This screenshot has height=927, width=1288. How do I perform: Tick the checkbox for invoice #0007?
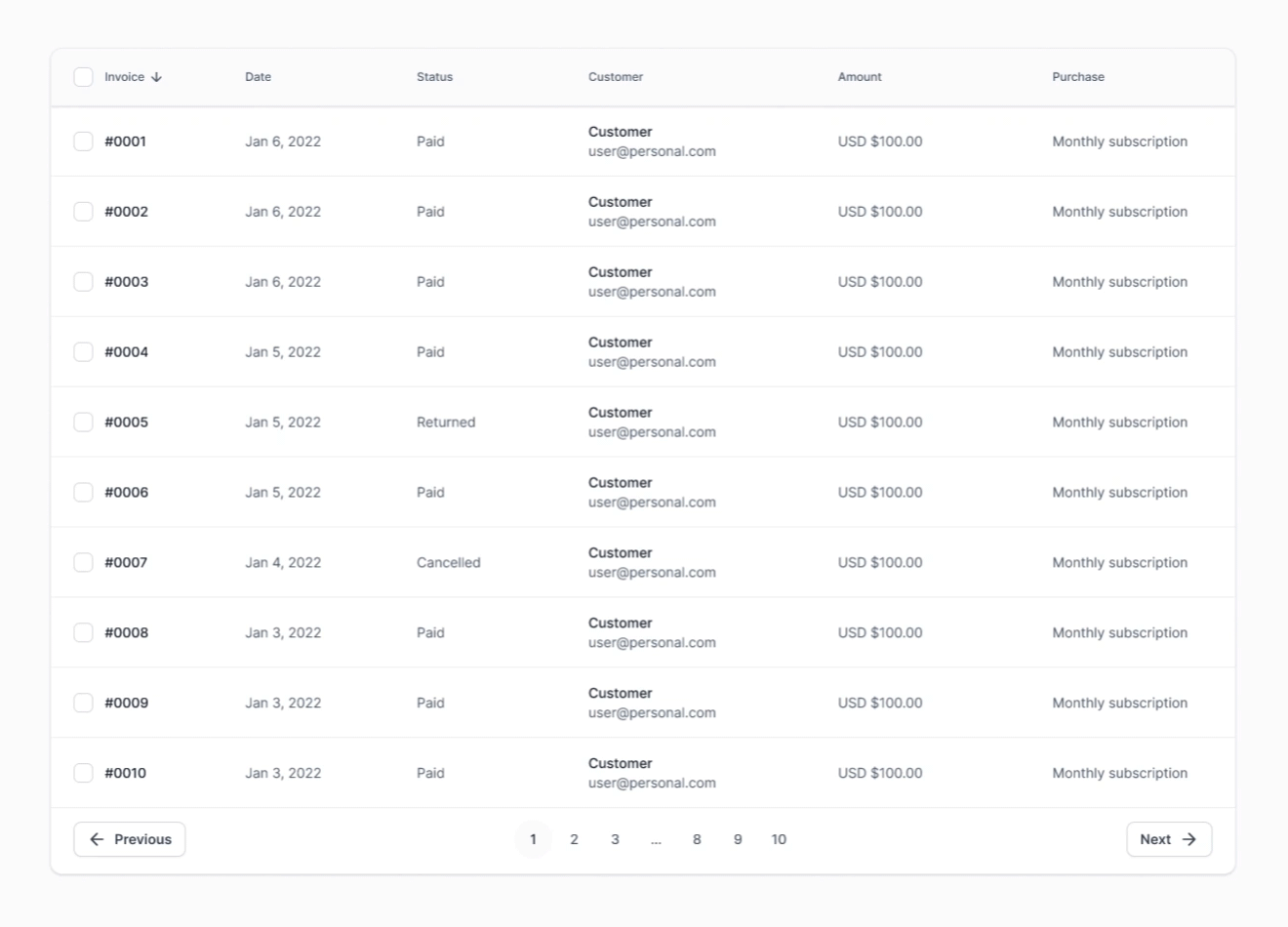point(84,563)
